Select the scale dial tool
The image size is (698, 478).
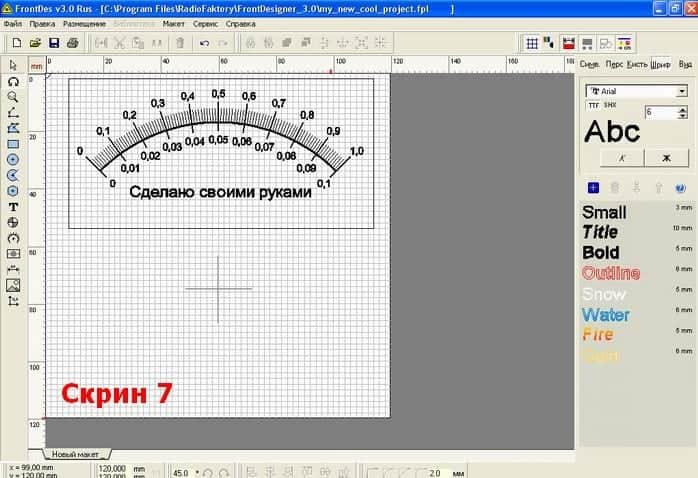pyautogui.click(x=13, y=238)
